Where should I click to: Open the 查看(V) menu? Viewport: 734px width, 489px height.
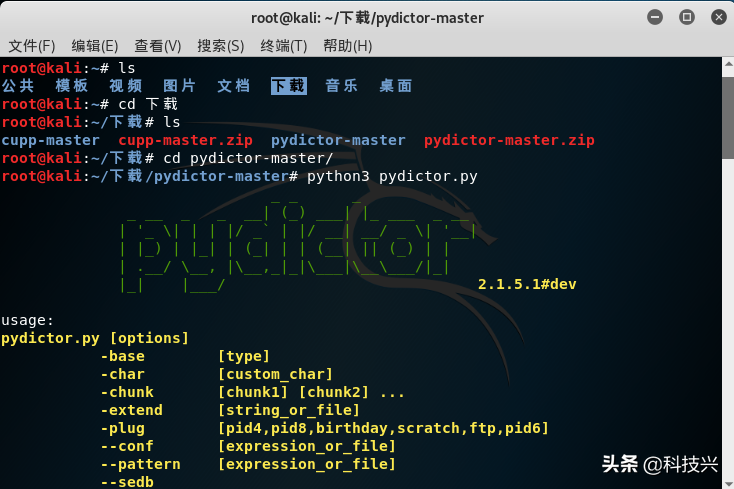158,46
